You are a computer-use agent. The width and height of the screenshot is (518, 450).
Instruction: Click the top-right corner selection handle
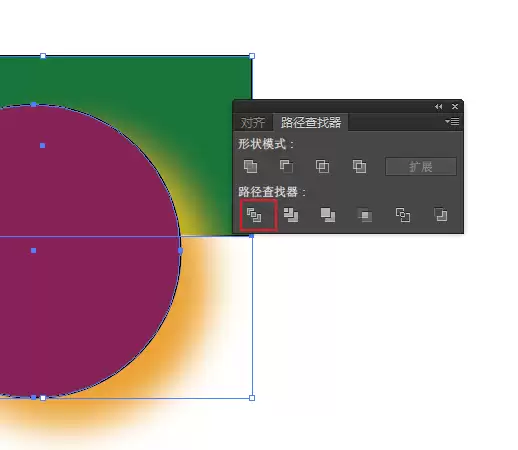point(252,56)
